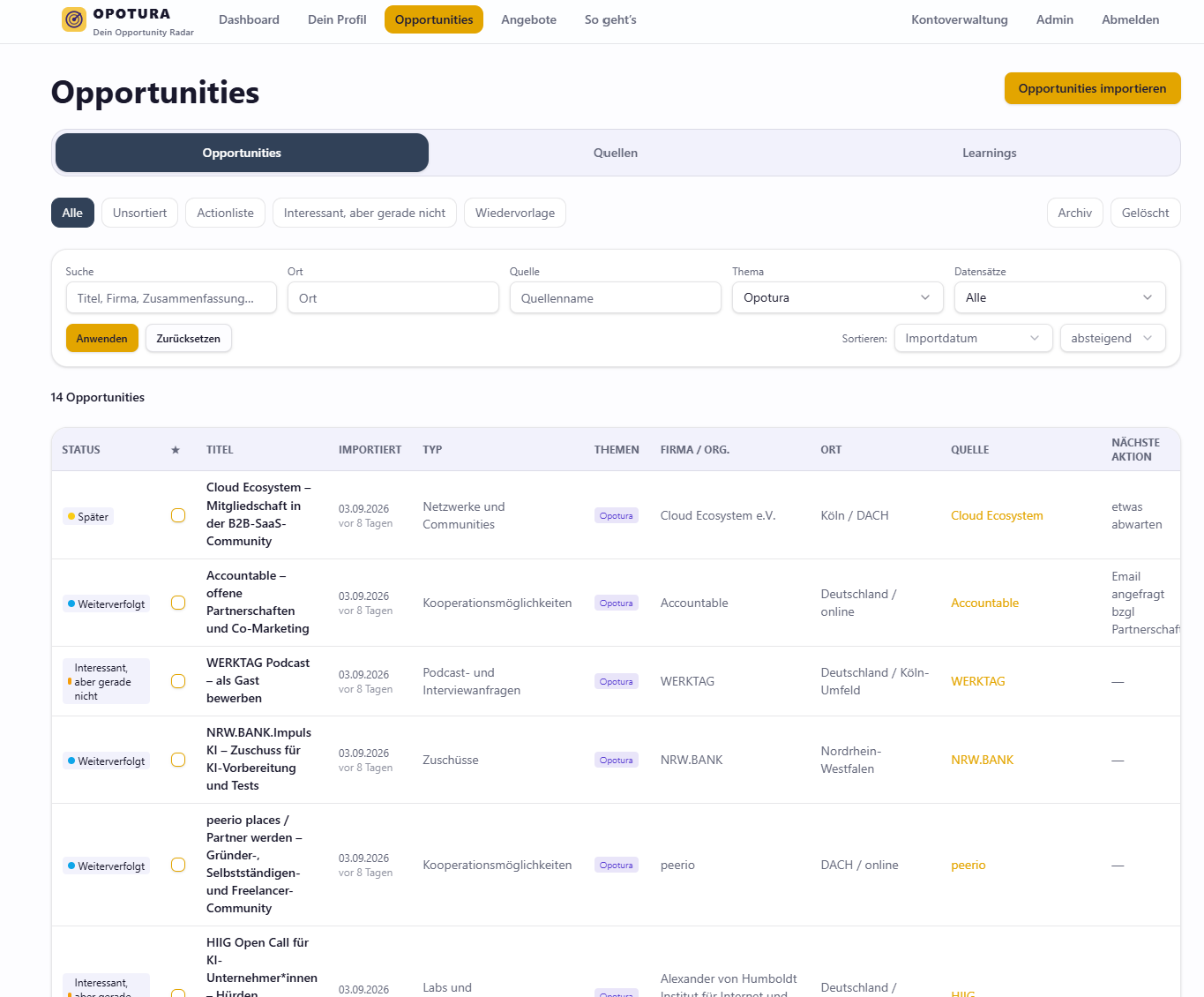Click Abmelden to log out
This screenshot has width=1204, height=997.
1131,19
